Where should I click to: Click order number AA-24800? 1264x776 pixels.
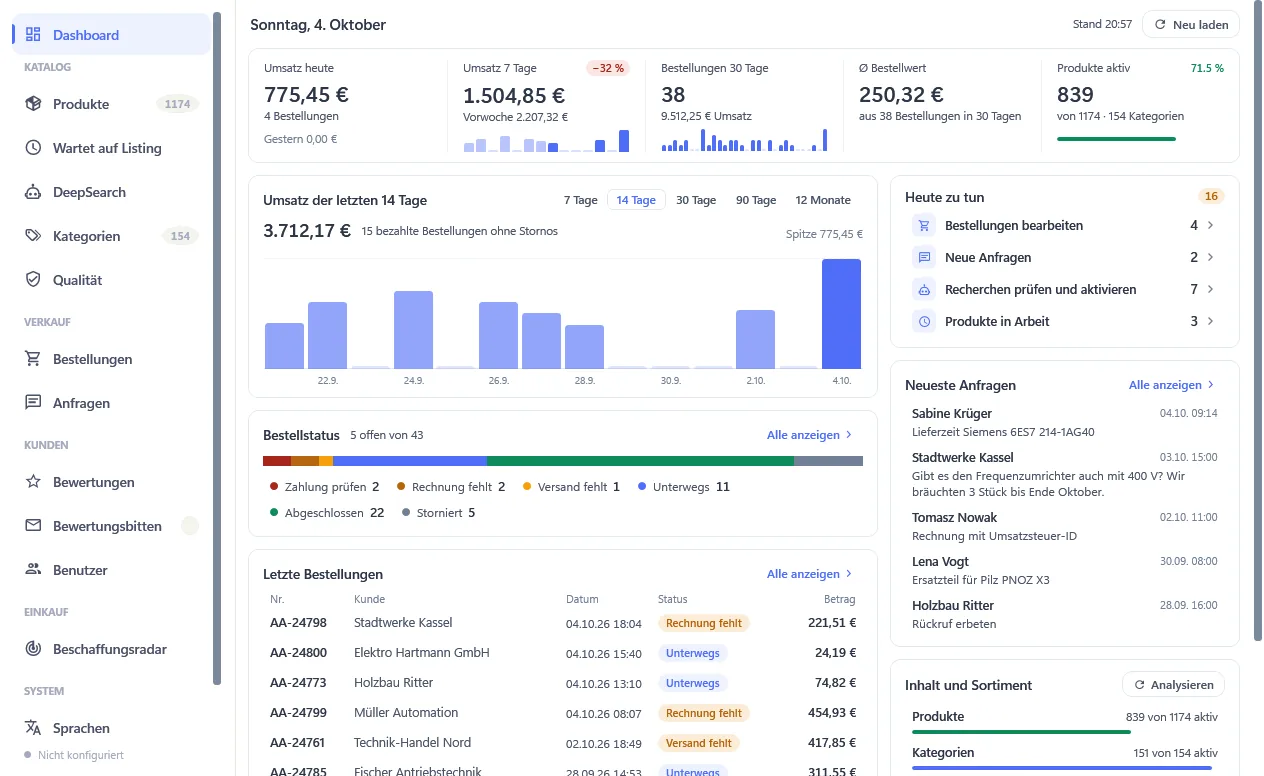click(x=298, y=653)
